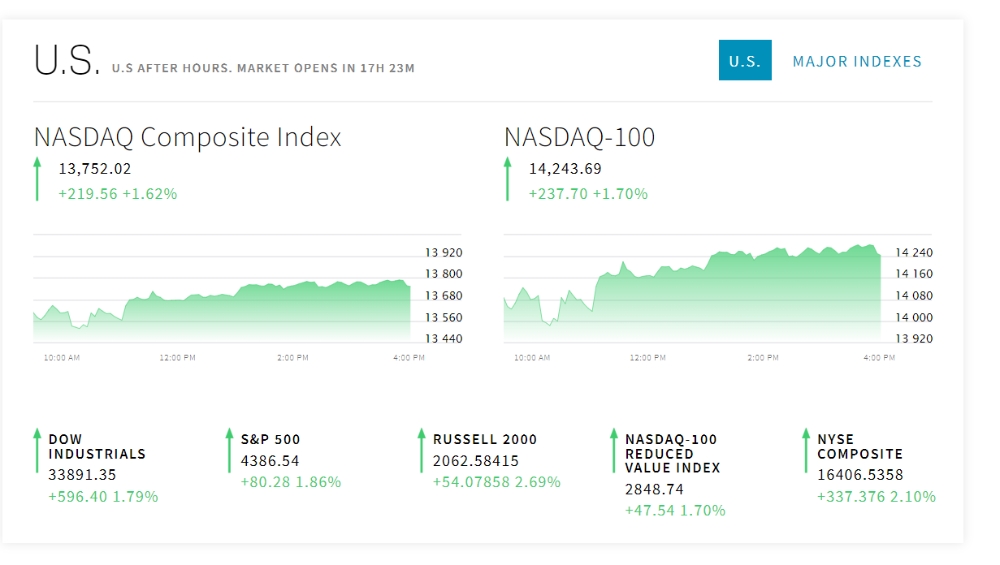Select the change +337.376 2.10%

(876, 497)
